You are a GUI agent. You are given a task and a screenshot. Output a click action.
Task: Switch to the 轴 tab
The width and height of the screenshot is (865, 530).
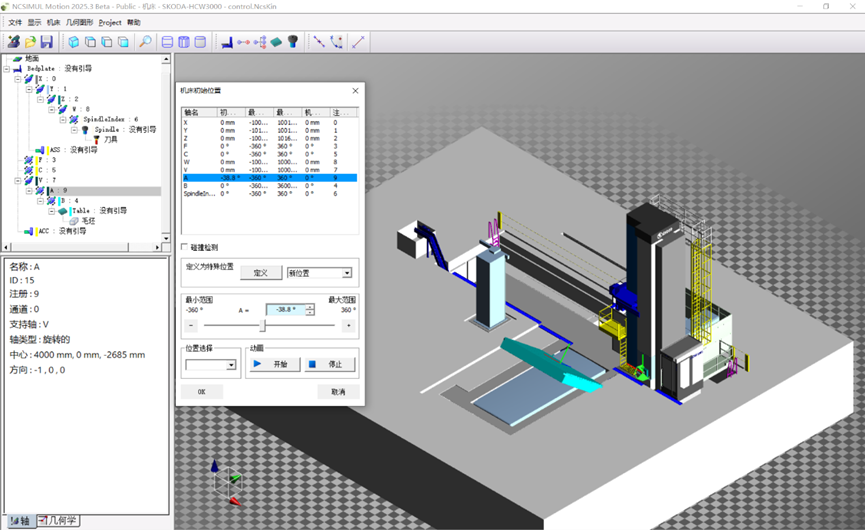click(20, 520)
